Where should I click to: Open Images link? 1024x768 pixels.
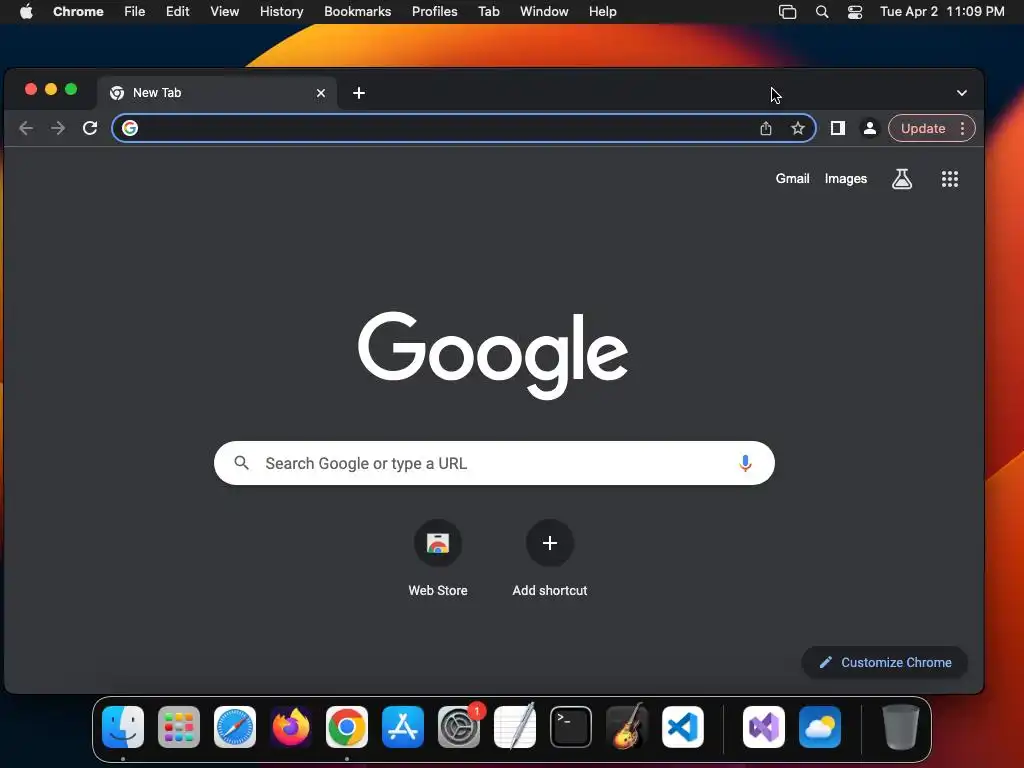(x=846, y=178)
